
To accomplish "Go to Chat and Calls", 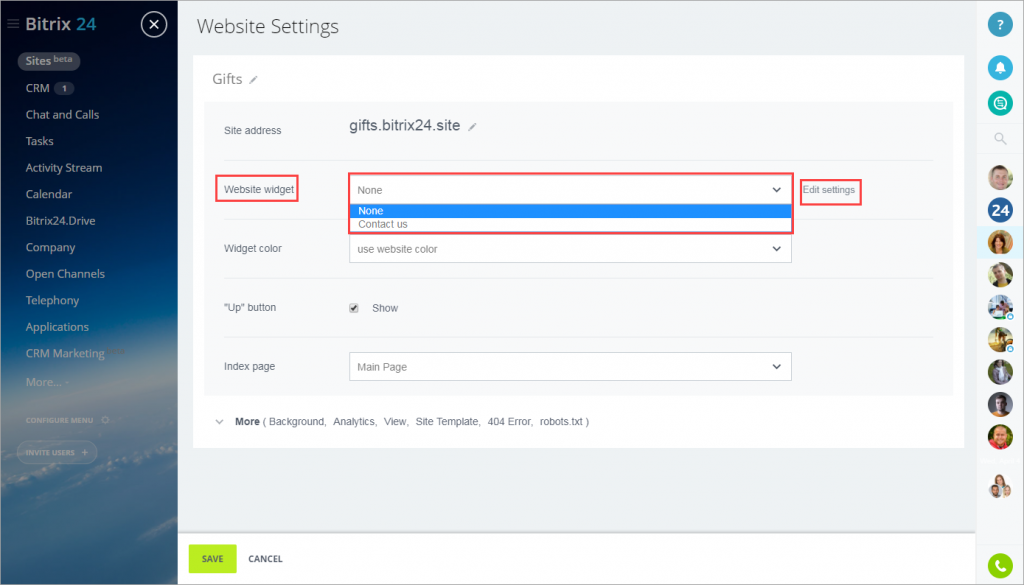I will pyautogui.click(x=62, y=114).
